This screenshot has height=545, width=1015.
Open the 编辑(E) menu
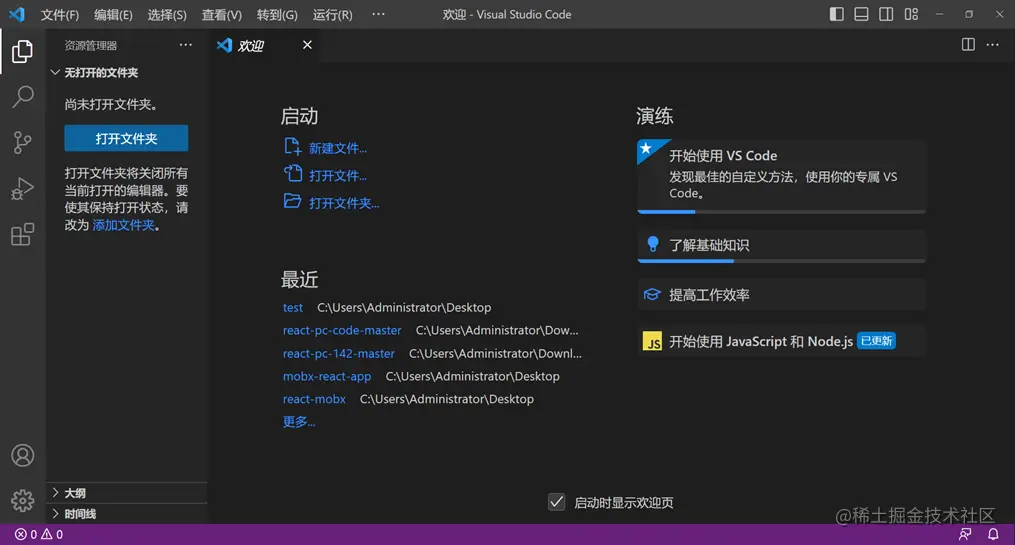113,14
